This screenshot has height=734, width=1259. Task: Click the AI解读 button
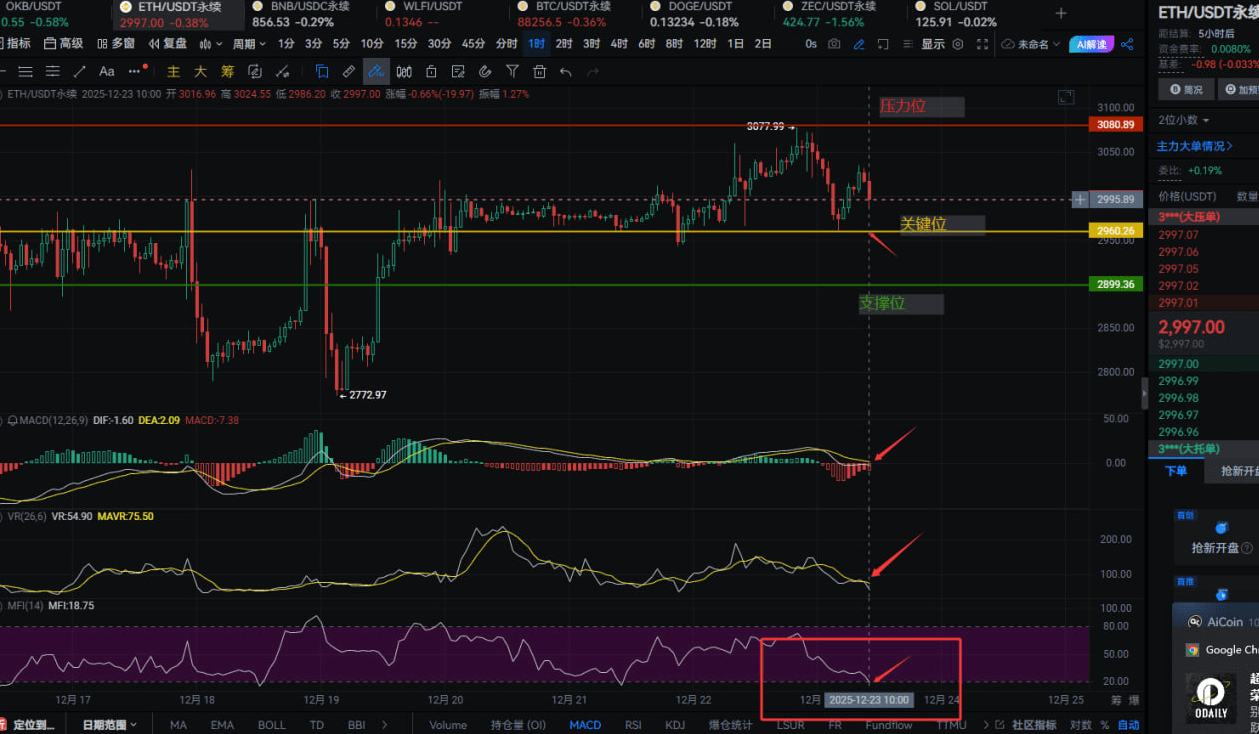coord(1089,44)
